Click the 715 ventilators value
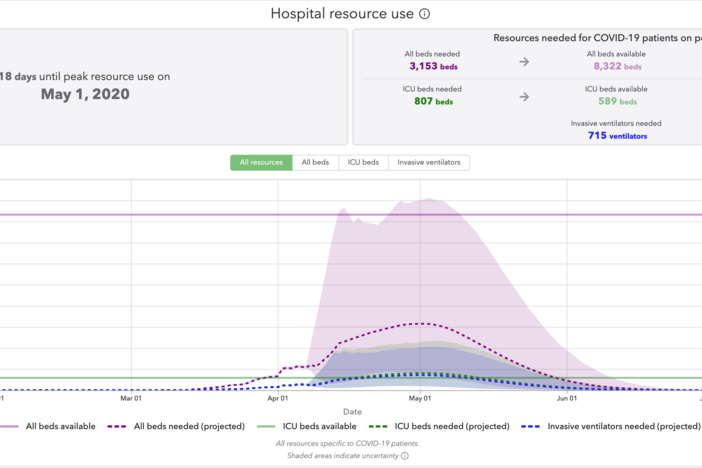The image size is (702, 468). pos(617,135)
